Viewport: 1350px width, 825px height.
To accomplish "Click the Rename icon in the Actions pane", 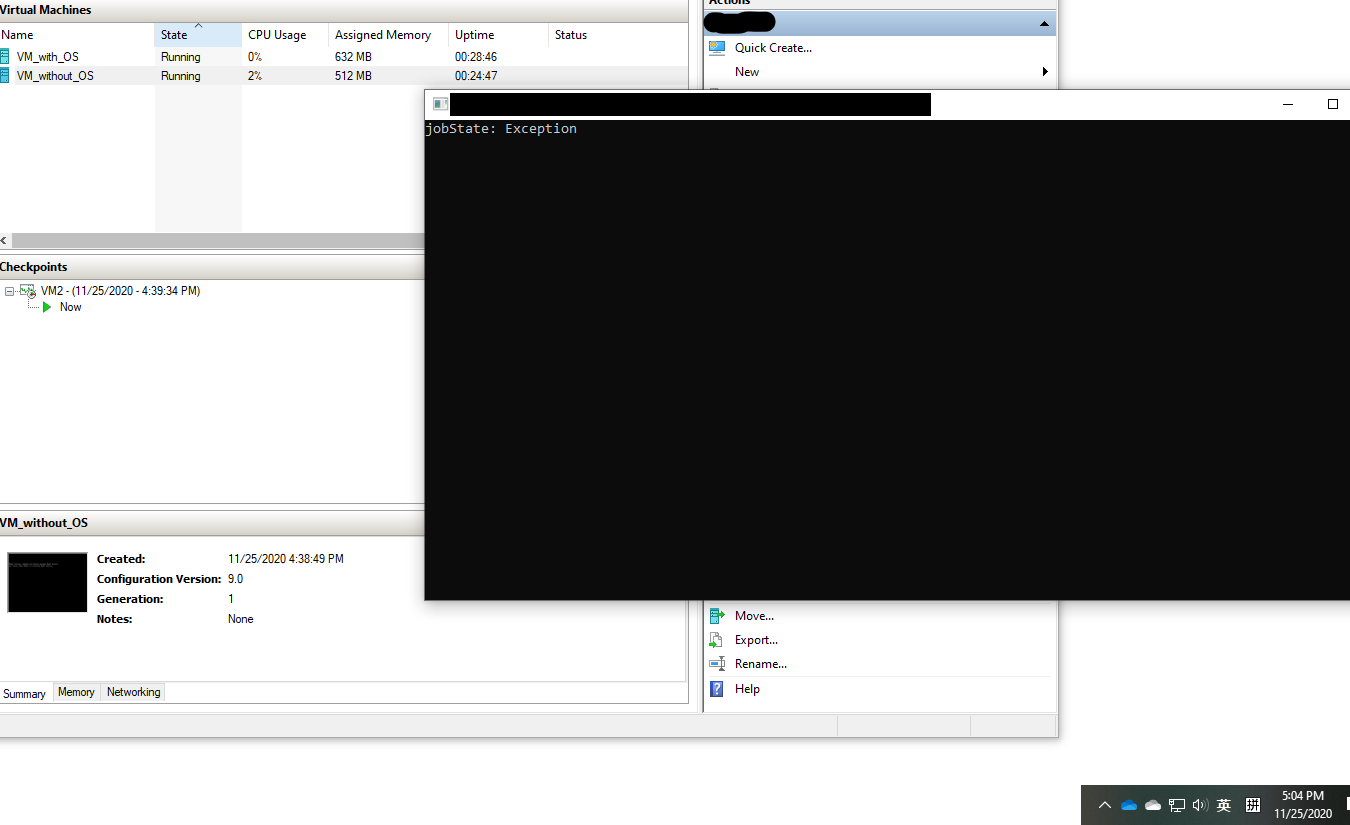I will click(x=717, y=663).
